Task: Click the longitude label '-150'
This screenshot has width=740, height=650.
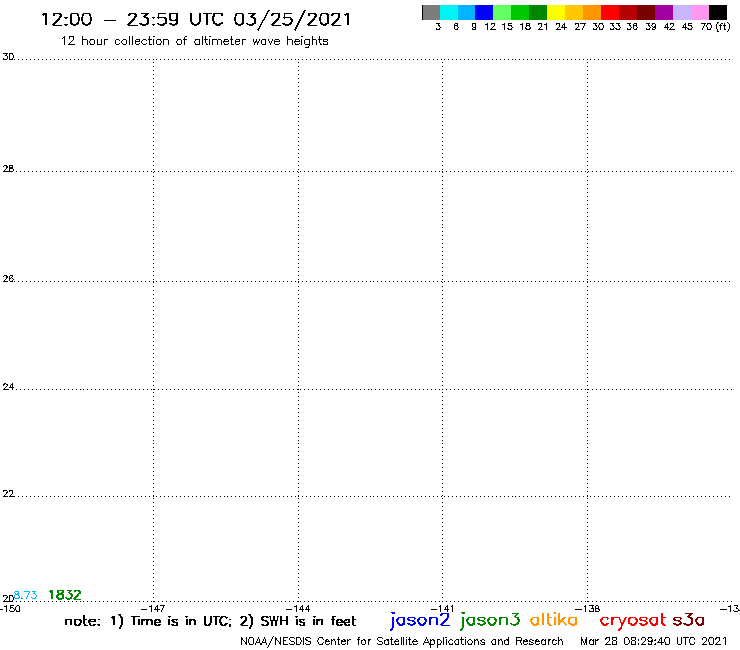Action: pos(10,608)
